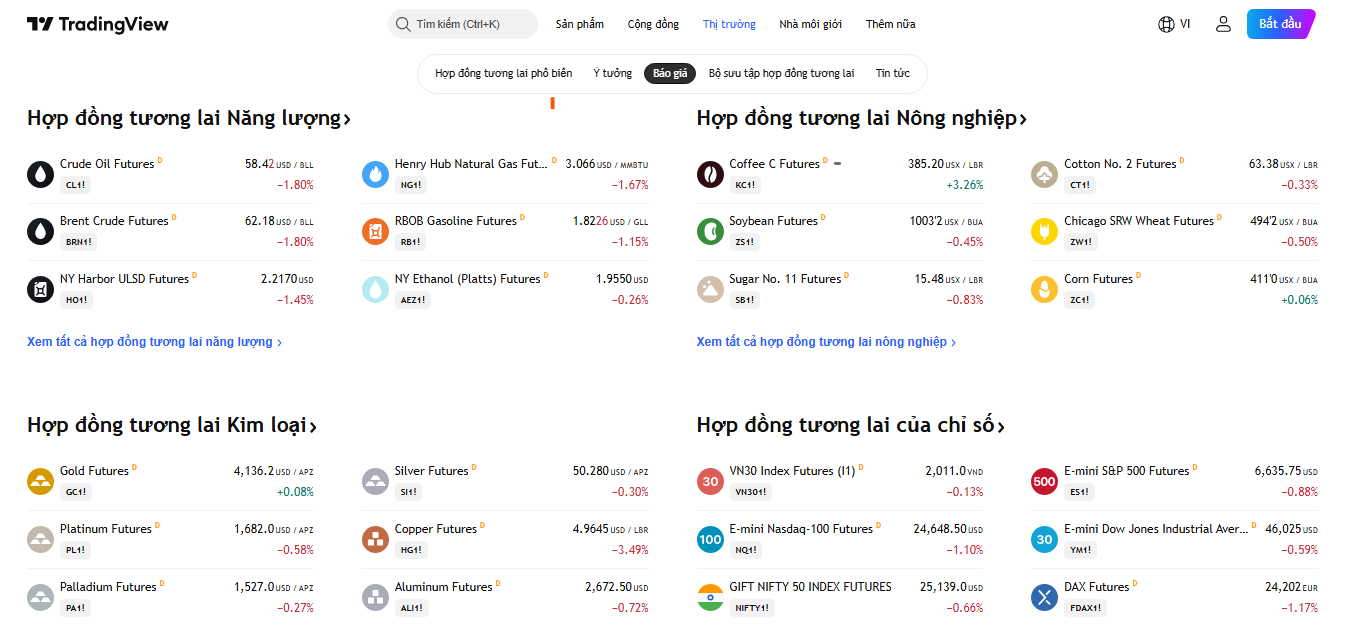
Task: Click the Coffee C Futures bean icon
Action: point(710,174)
